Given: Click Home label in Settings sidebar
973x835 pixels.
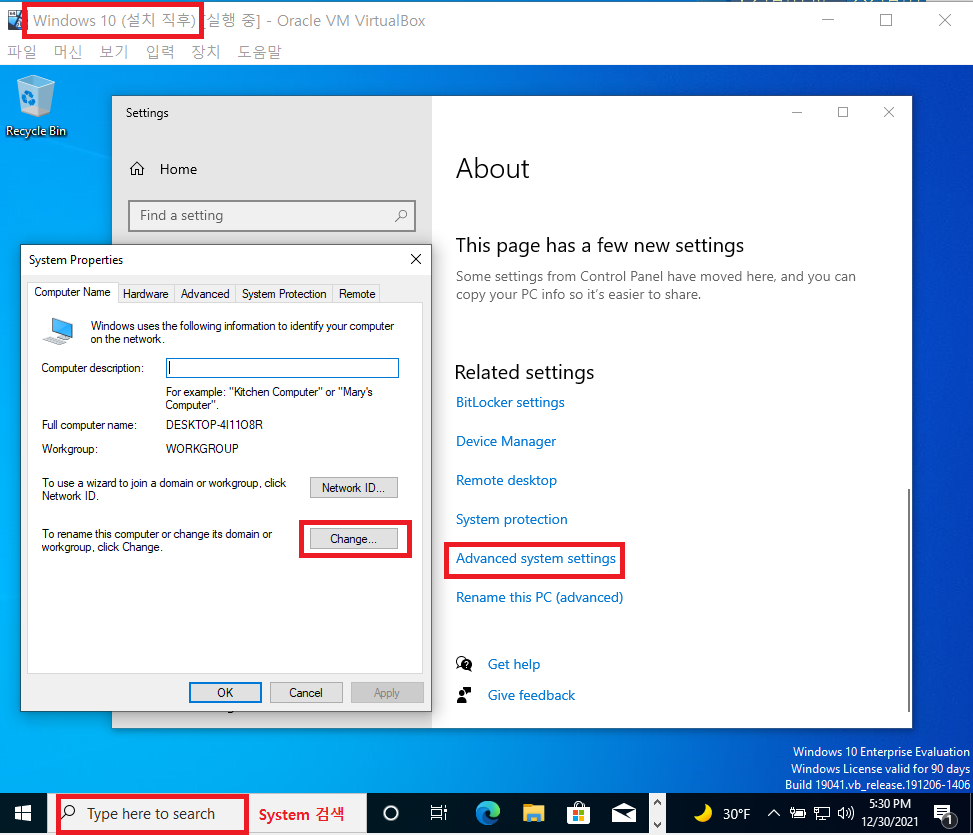Looking at the screenshot, I should pyautogui.click(x=178, y=169).
